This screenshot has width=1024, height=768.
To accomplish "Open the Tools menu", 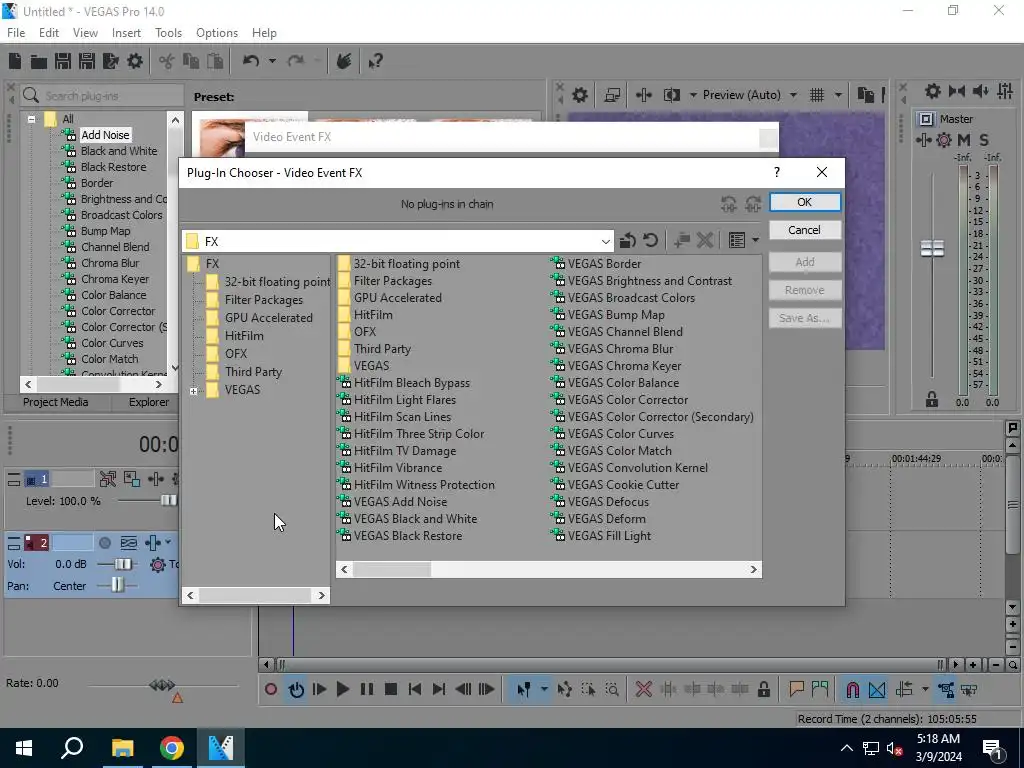I will [168, 33].
